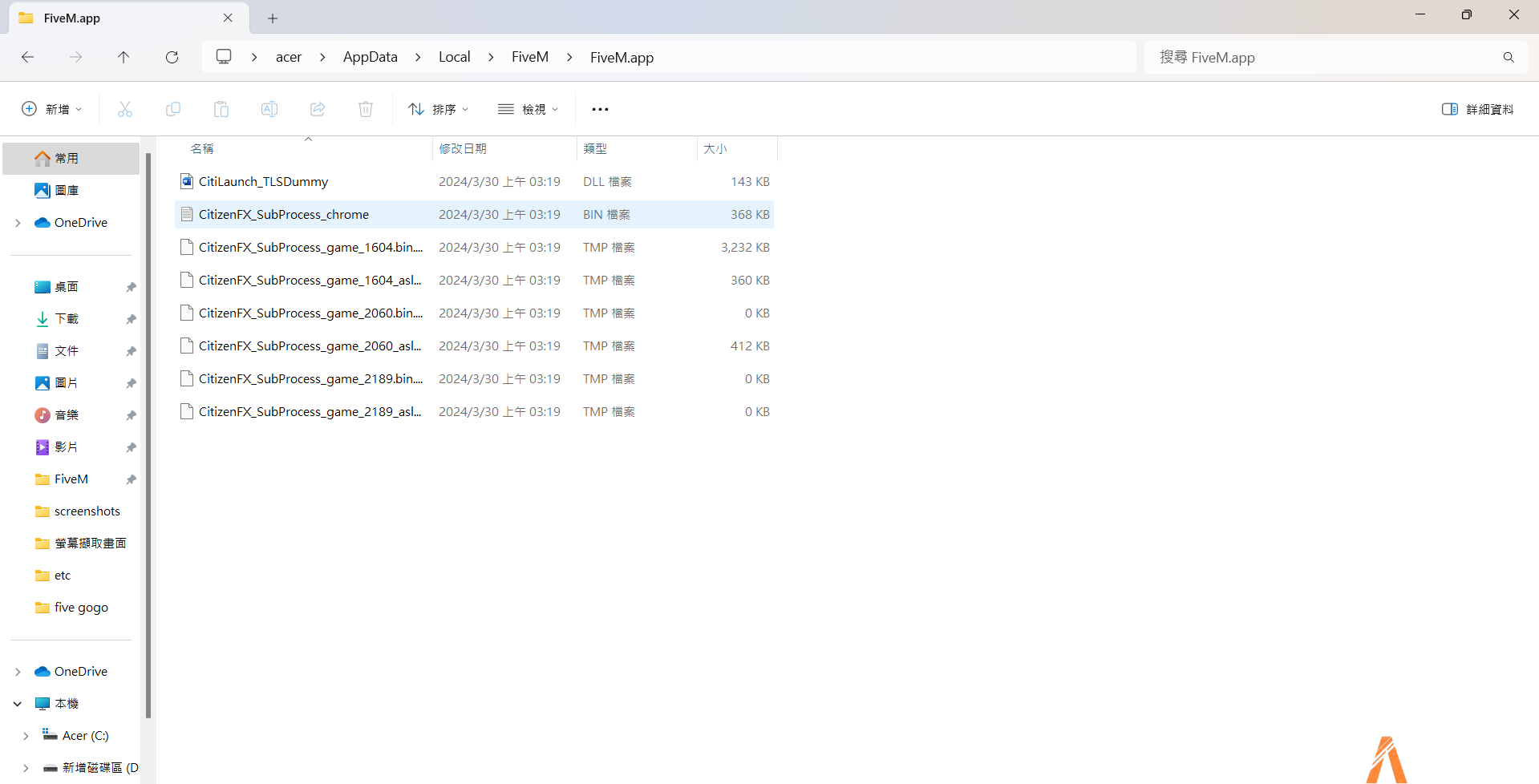
Task: Select CitizenFX_SubProcess_game_2189.bin file
Action: [x=474, y=379]
